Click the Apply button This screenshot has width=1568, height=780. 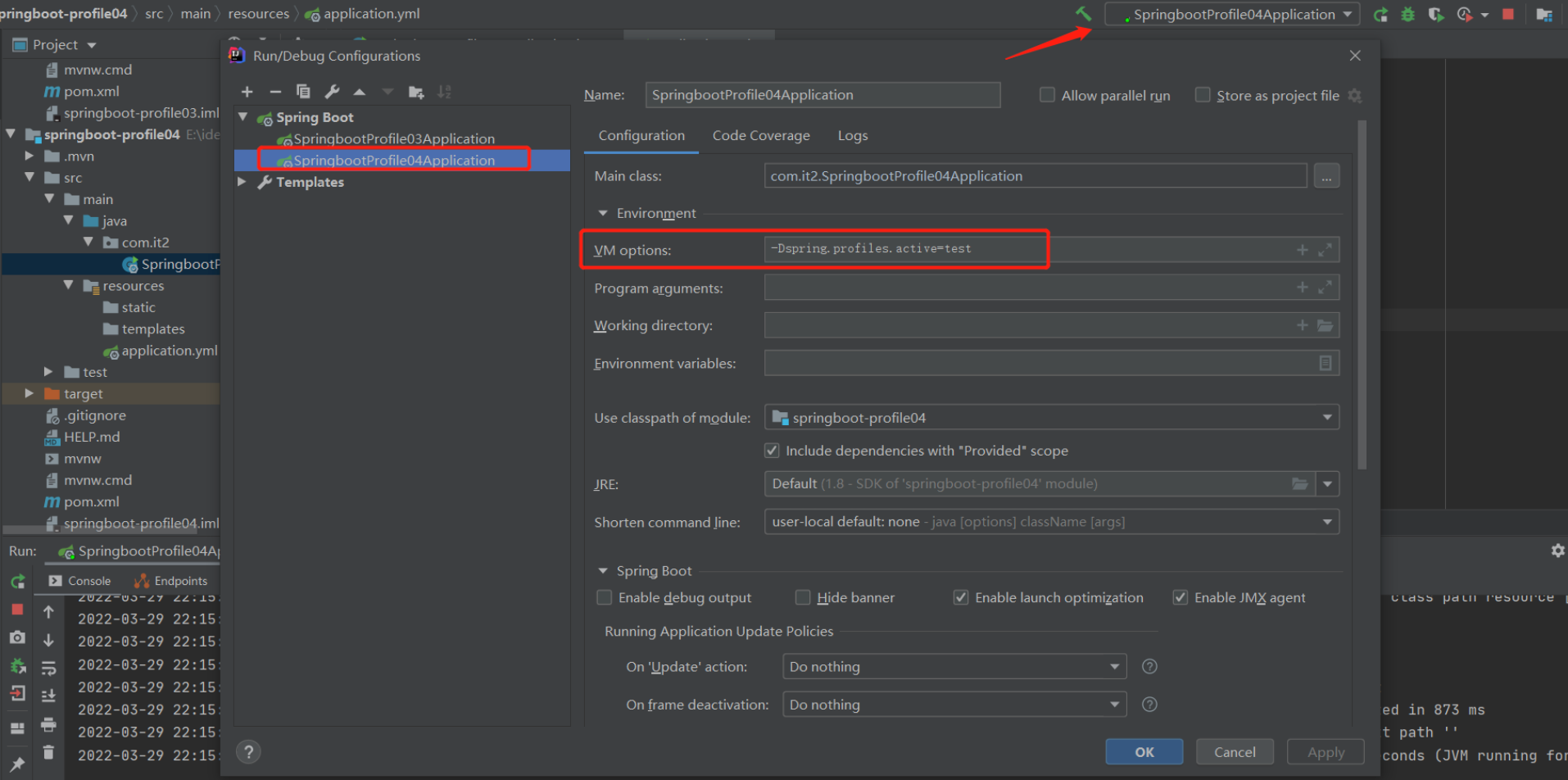click(1326, 751)
